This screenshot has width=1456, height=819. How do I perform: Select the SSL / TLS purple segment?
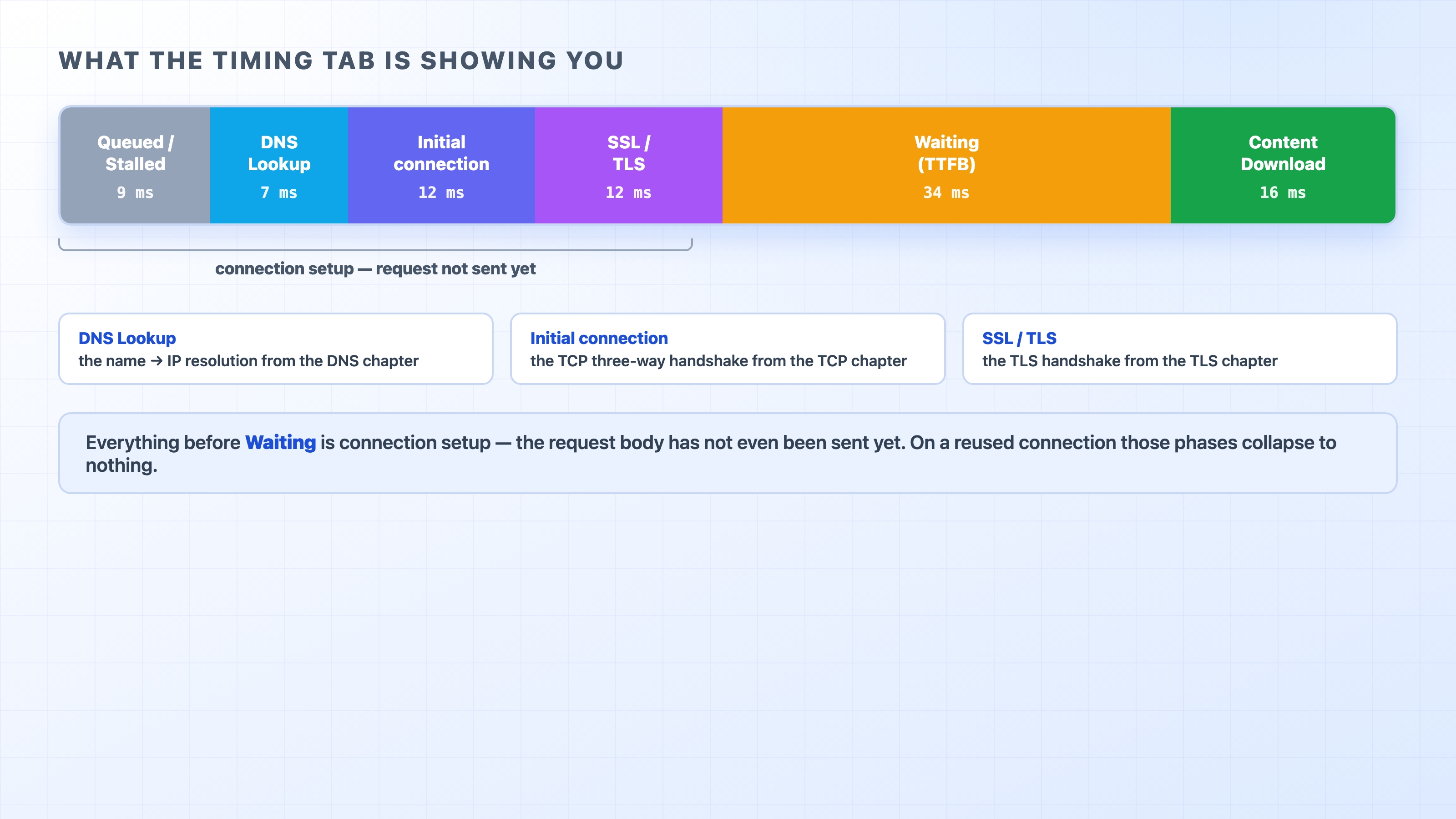(x=628, y=165)
